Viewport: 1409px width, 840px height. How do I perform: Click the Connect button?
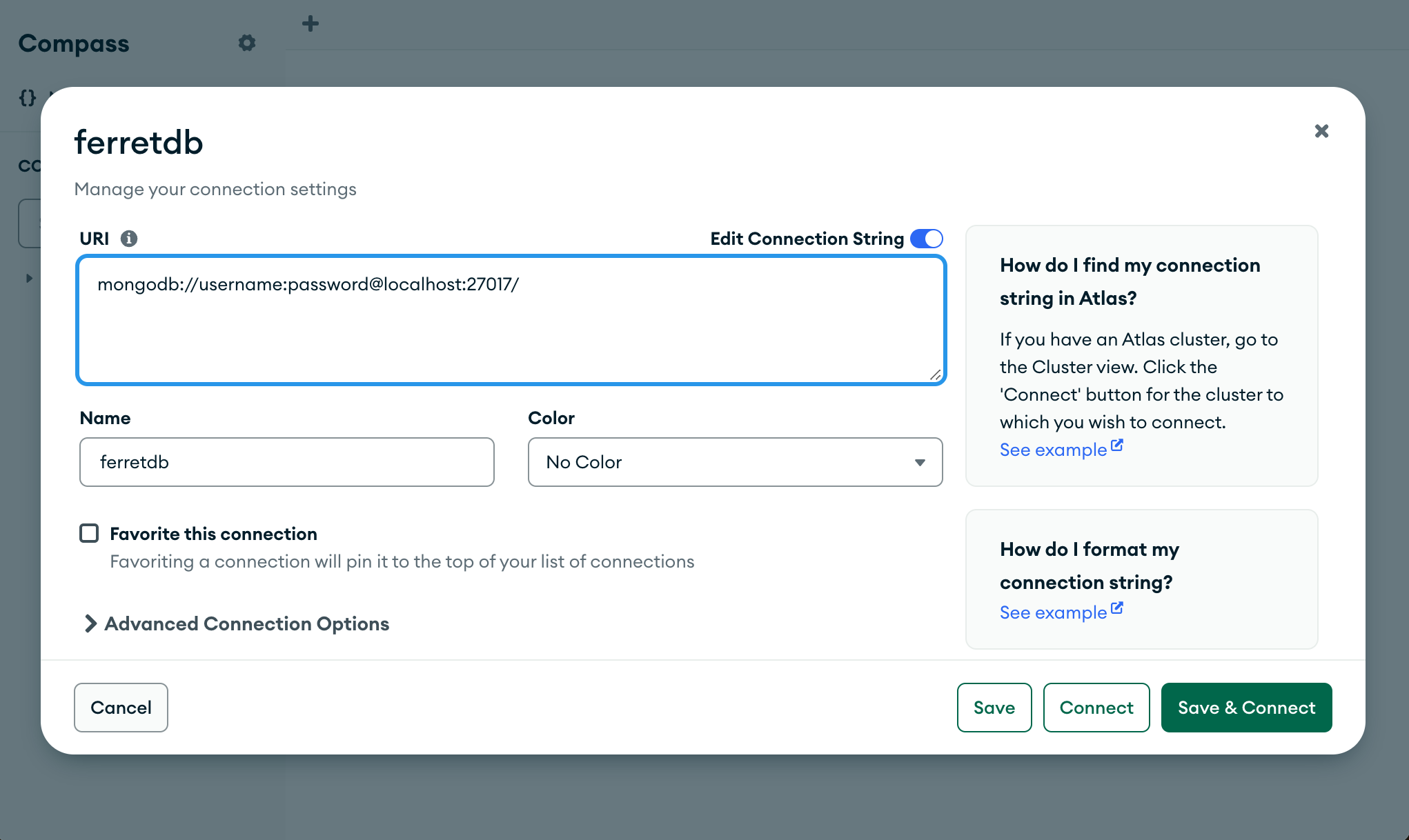tap(1096, 707)
